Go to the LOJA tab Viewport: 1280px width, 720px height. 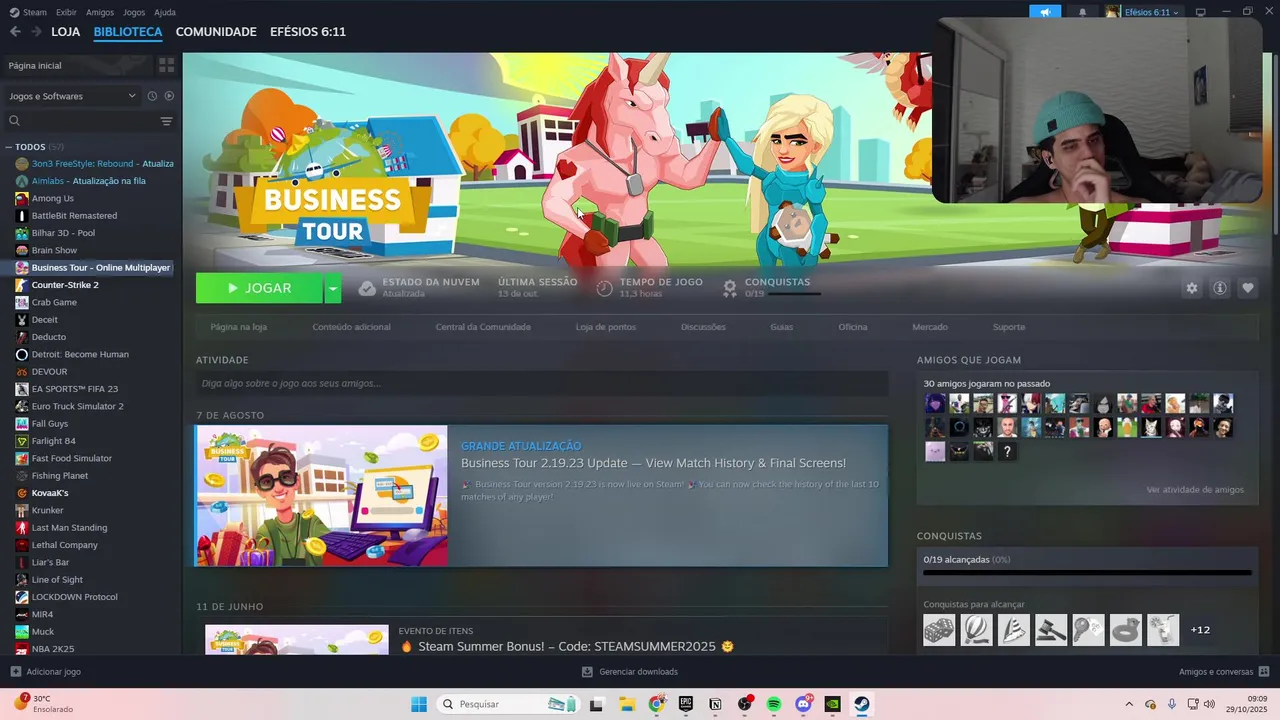click(66, 32)
